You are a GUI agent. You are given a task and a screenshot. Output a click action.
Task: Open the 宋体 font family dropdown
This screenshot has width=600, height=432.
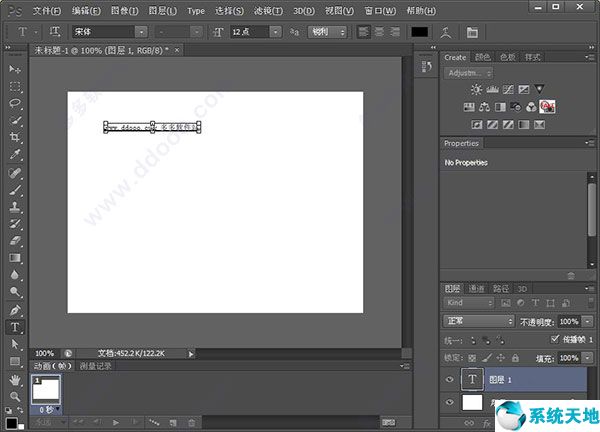142,32
